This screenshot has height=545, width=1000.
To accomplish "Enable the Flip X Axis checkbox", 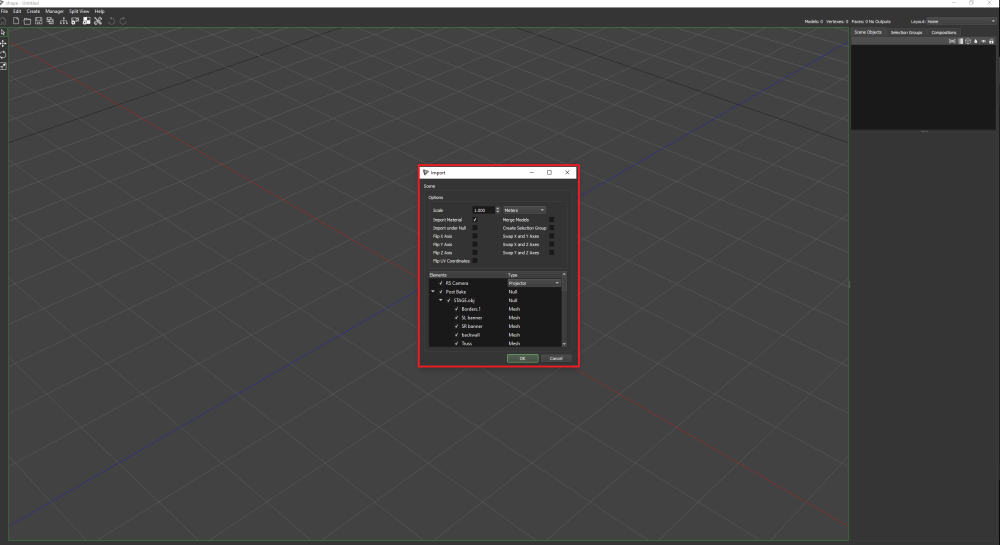I will (x=474, y=236).
